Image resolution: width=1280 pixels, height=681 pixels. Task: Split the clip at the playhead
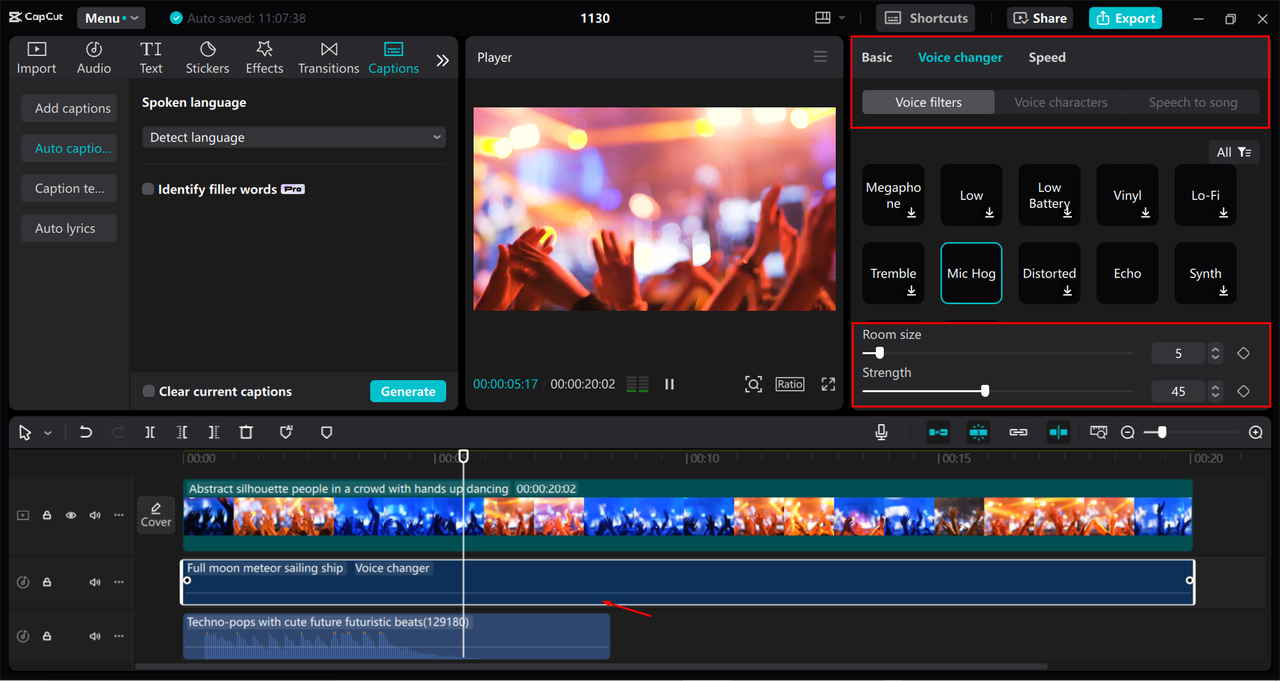click(x=150, y=432)
